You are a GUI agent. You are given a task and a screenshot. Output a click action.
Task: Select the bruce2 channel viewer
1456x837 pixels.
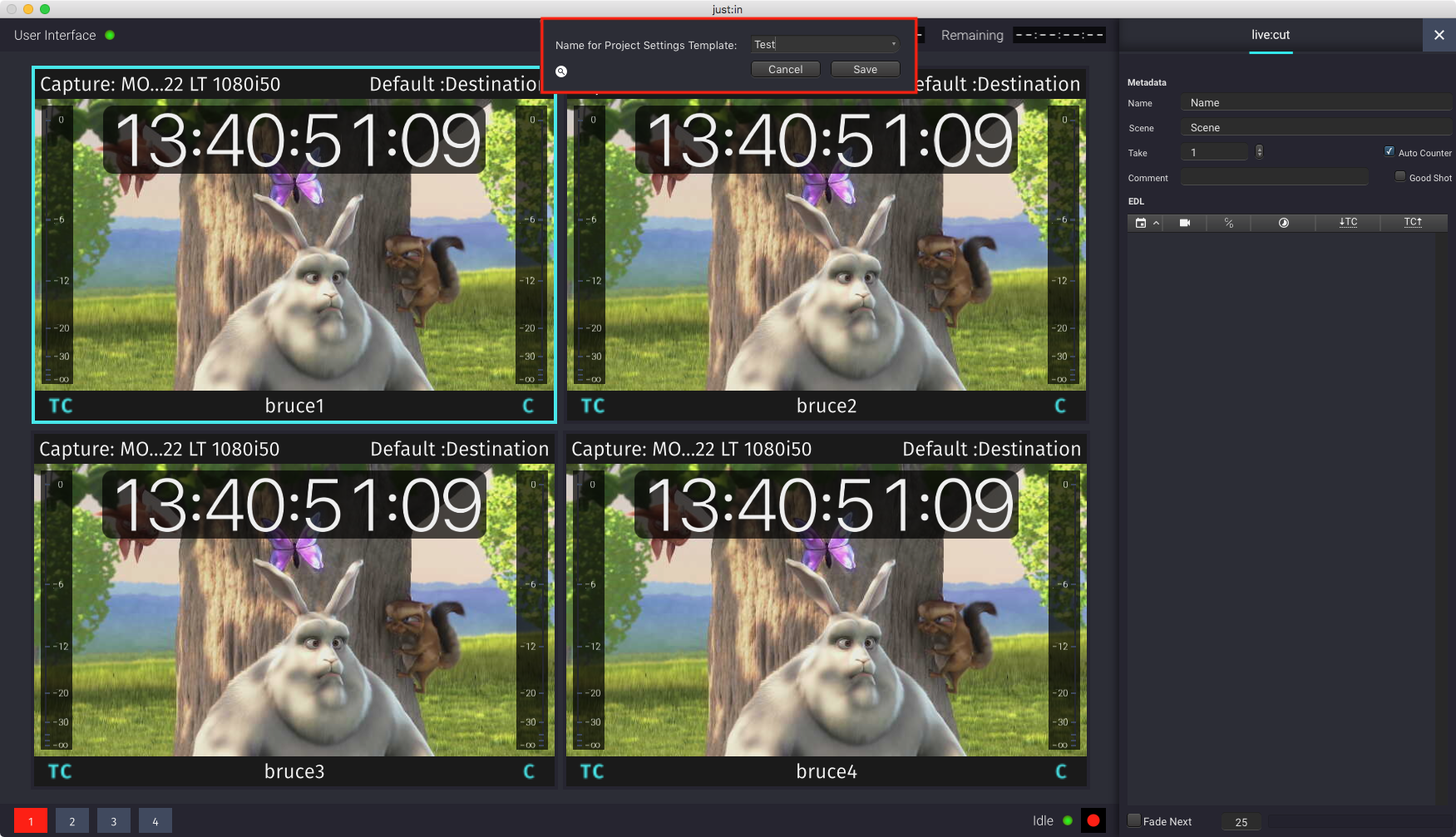tap(827, 245)
